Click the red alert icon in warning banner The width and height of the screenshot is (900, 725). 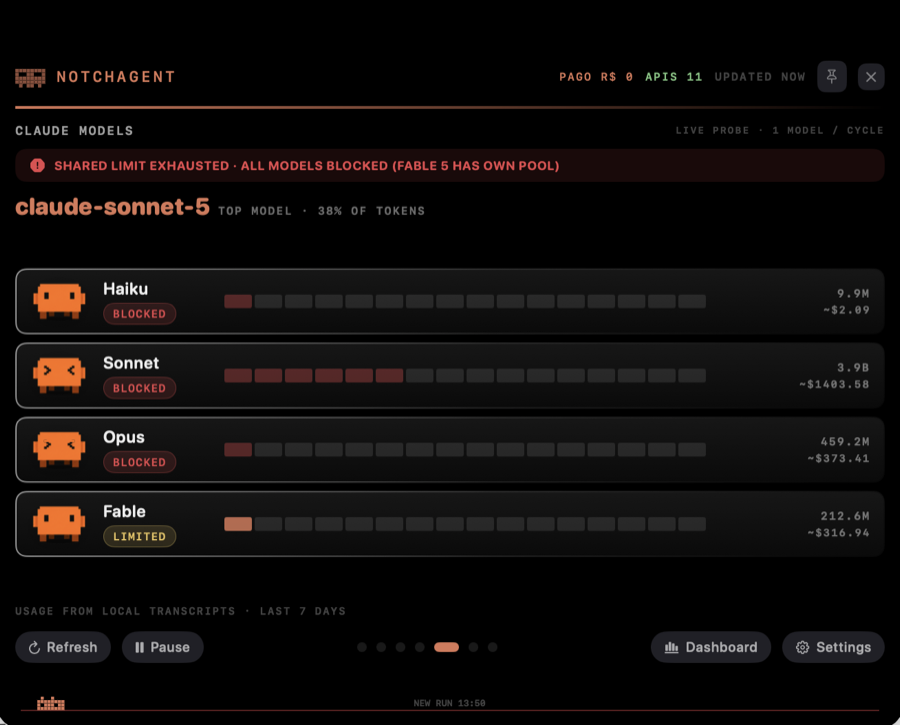(x=37, y=166)
